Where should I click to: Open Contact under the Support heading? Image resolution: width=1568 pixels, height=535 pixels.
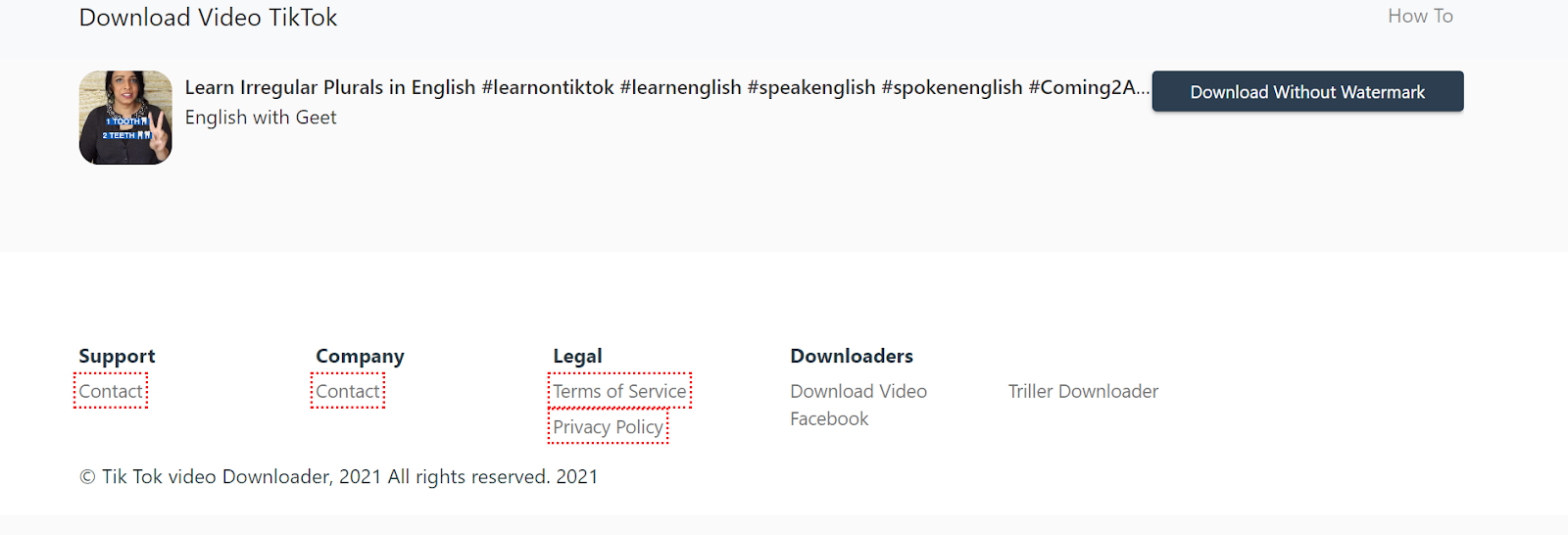(x=111, y=391)
